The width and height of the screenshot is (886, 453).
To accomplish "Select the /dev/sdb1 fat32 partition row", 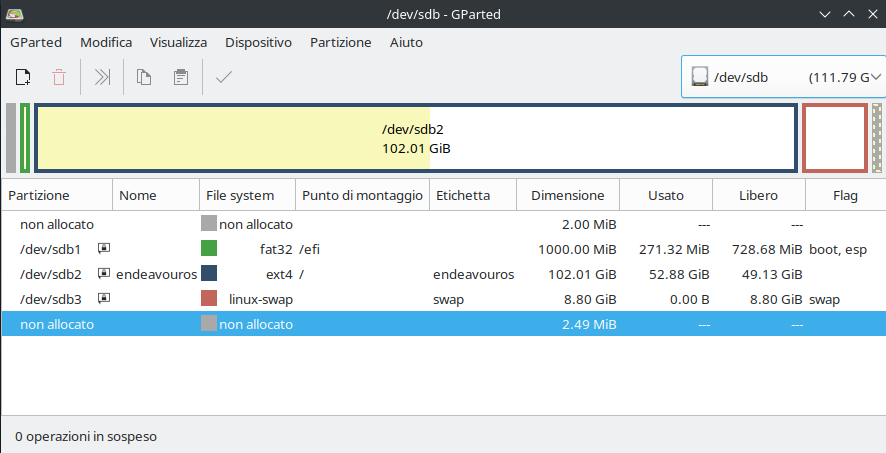I will click(x=444, y=249).
